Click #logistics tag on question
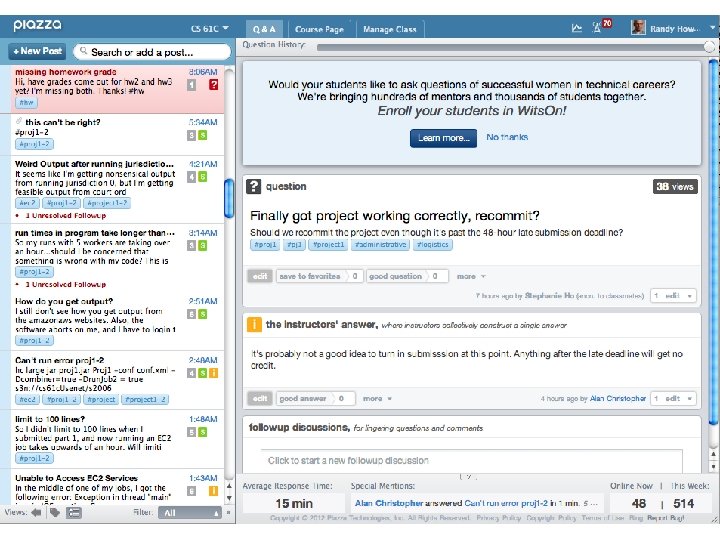 click(x=433, y=245)
